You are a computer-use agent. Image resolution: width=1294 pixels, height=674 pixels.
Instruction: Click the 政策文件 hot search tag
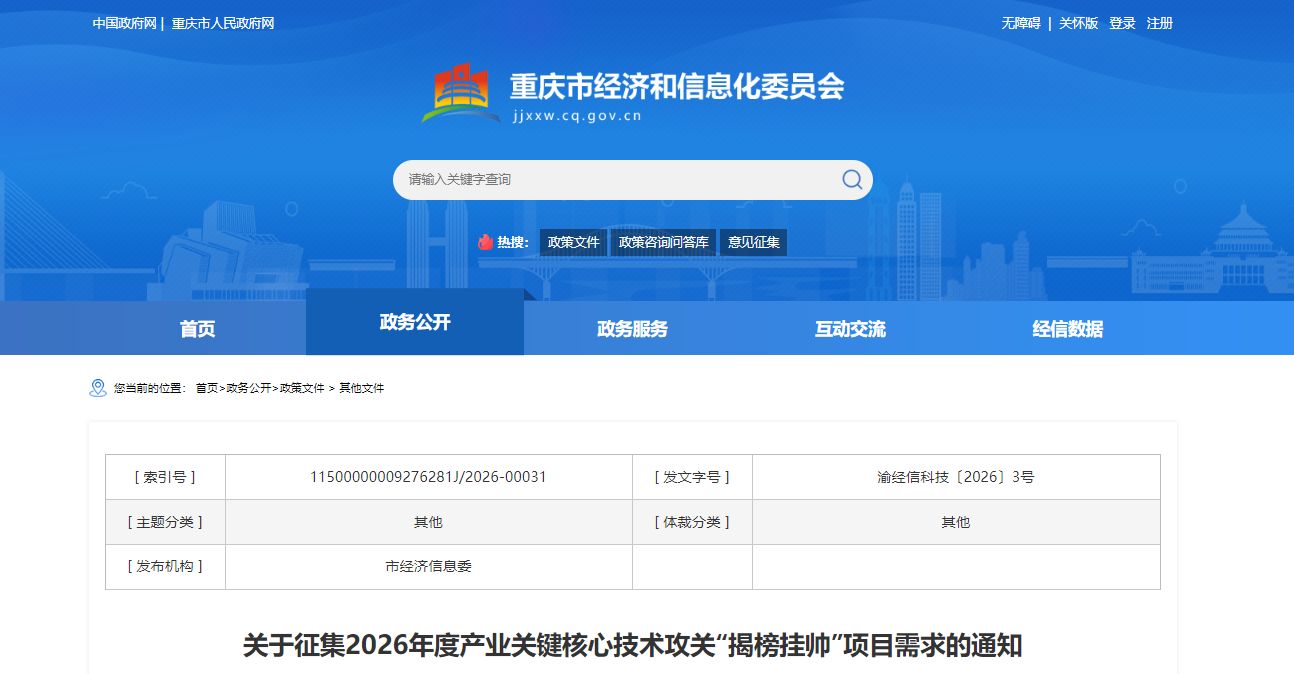573,242
